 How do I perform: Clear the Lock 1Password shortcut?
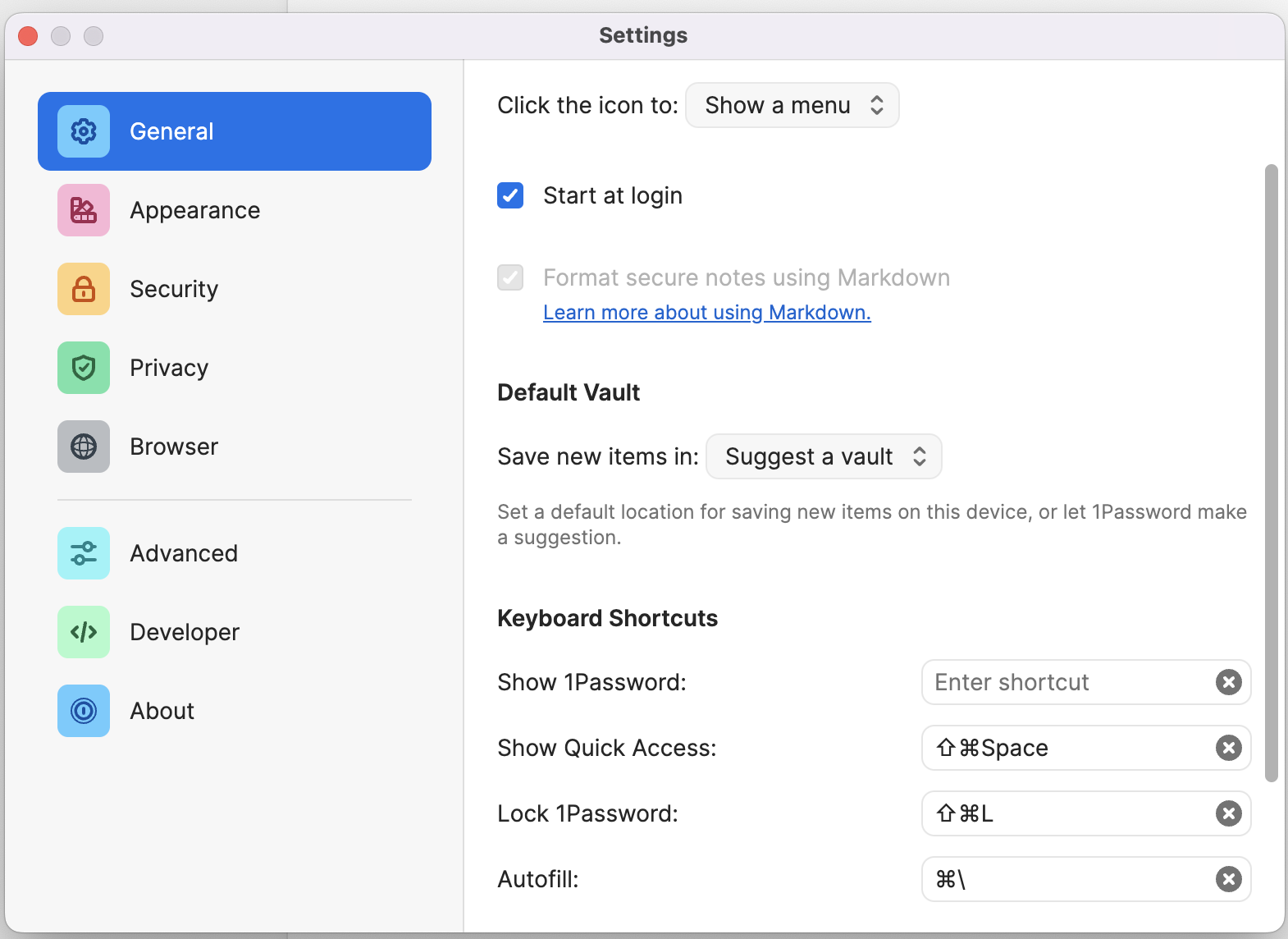point(1228,813)
